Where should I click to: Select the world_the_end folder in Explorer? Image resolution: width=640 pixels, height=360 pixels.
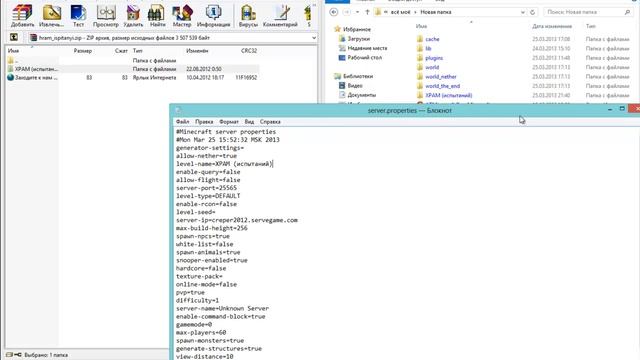click(438, 86)
